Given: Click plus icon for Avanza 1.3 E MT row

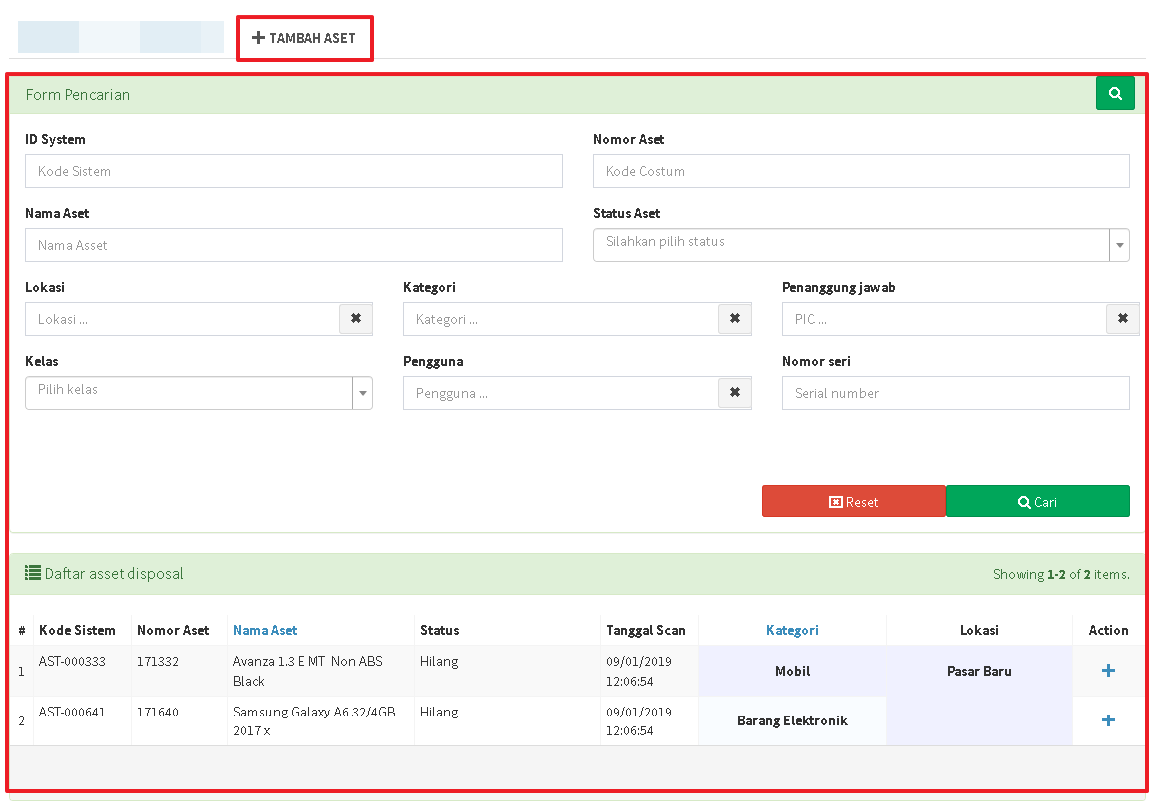Looking at the screenshot, I should point(1108,671).
